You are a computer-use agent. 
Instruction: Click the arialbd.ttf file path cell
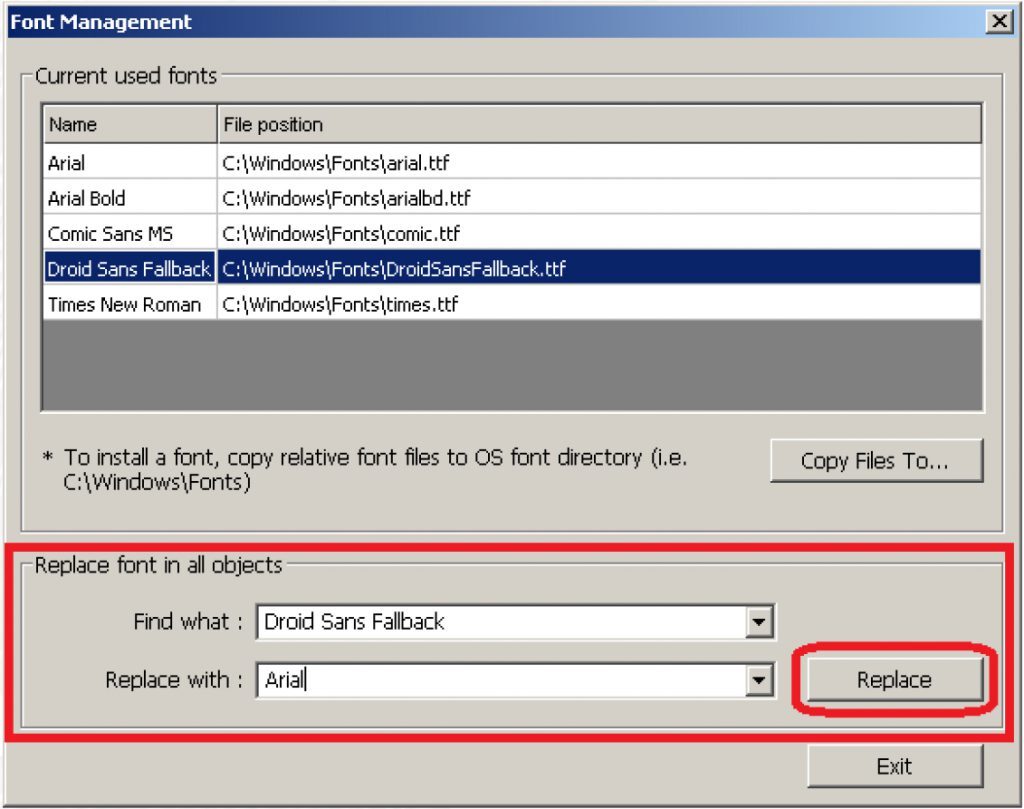[599, 198]
